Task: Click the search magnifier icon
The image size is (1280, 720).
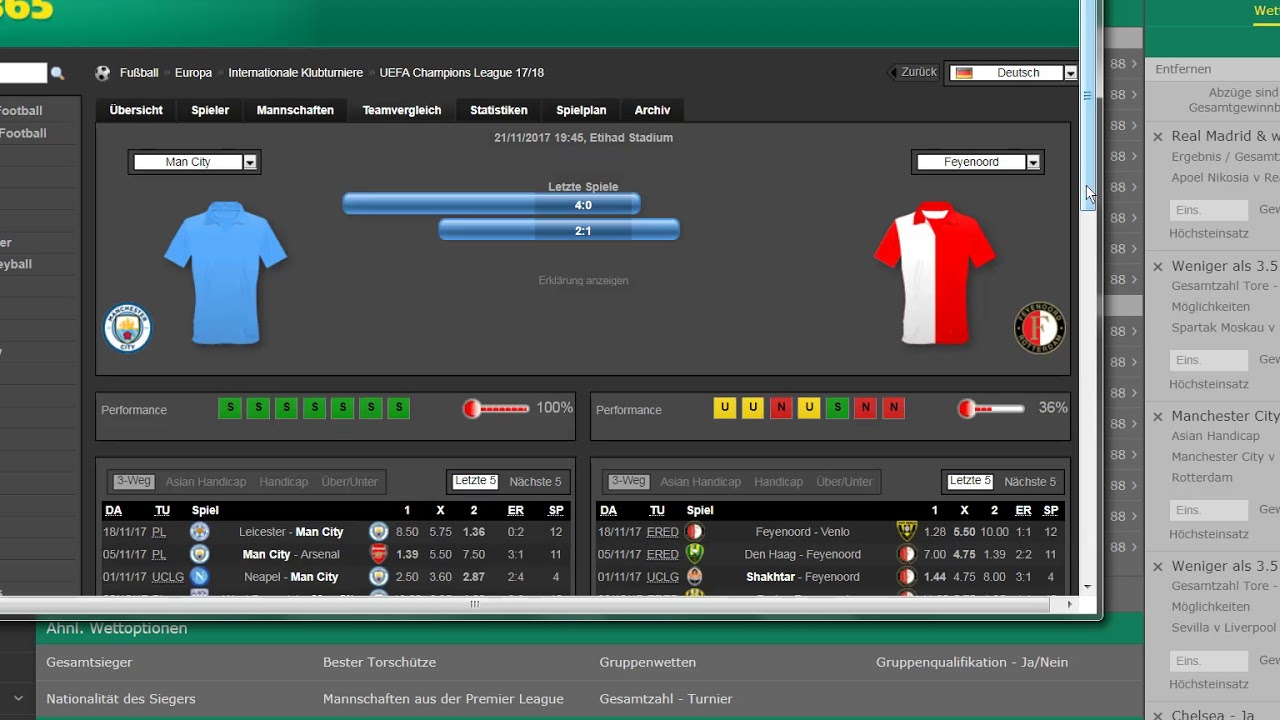Action: [57, 73]
